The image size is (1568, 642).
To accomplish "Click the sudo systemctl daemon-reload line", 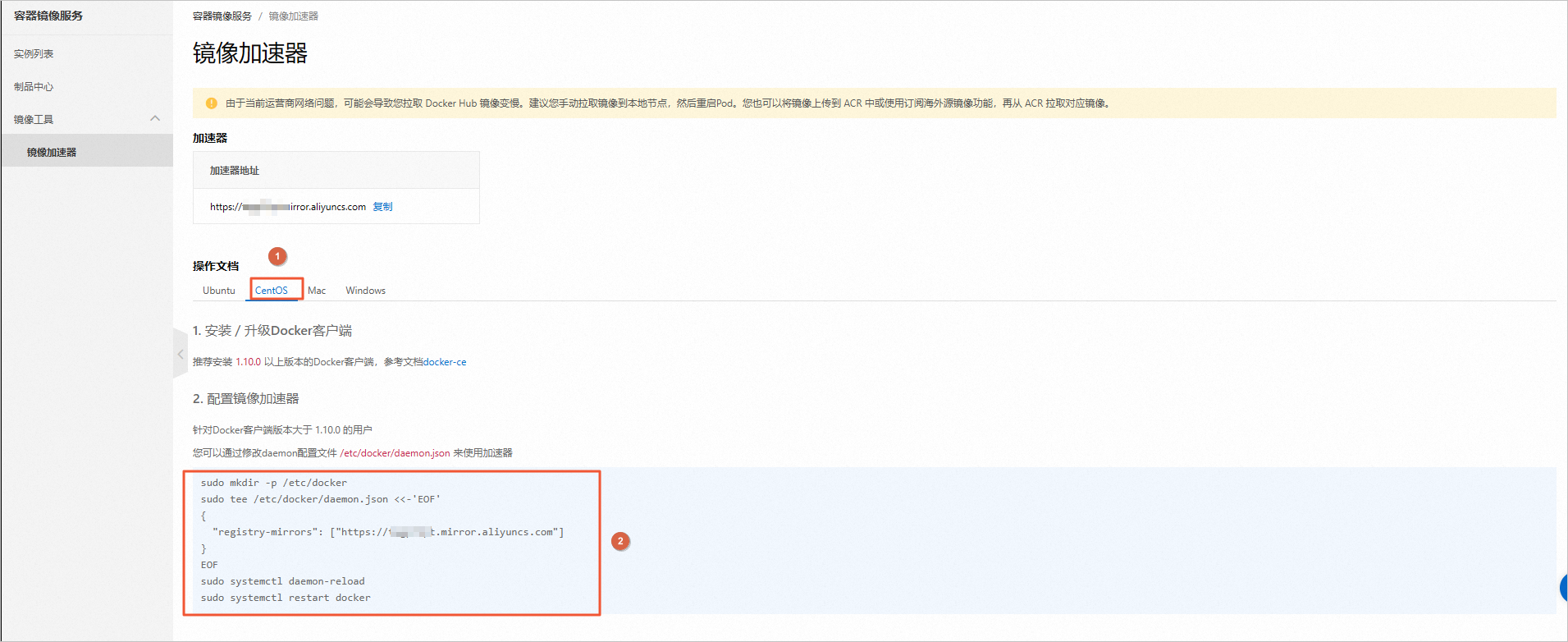I will pyautogui.click(x=283, y=581).
